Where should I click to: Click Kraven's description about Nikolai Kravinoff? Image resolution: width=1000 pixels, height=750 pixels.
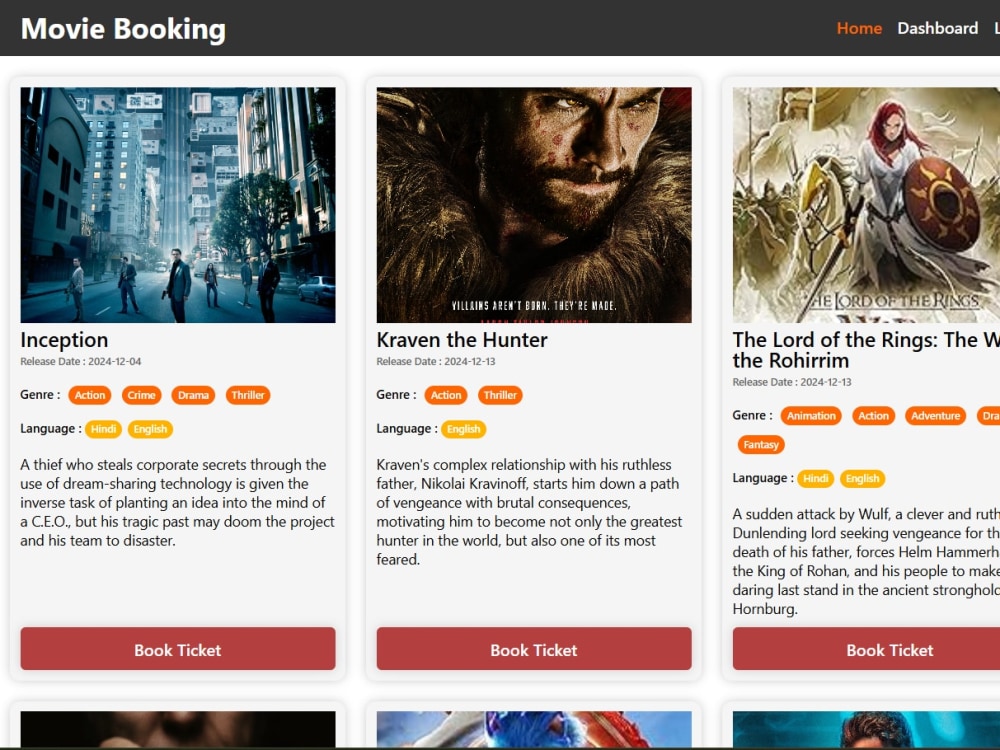point(530,512)
